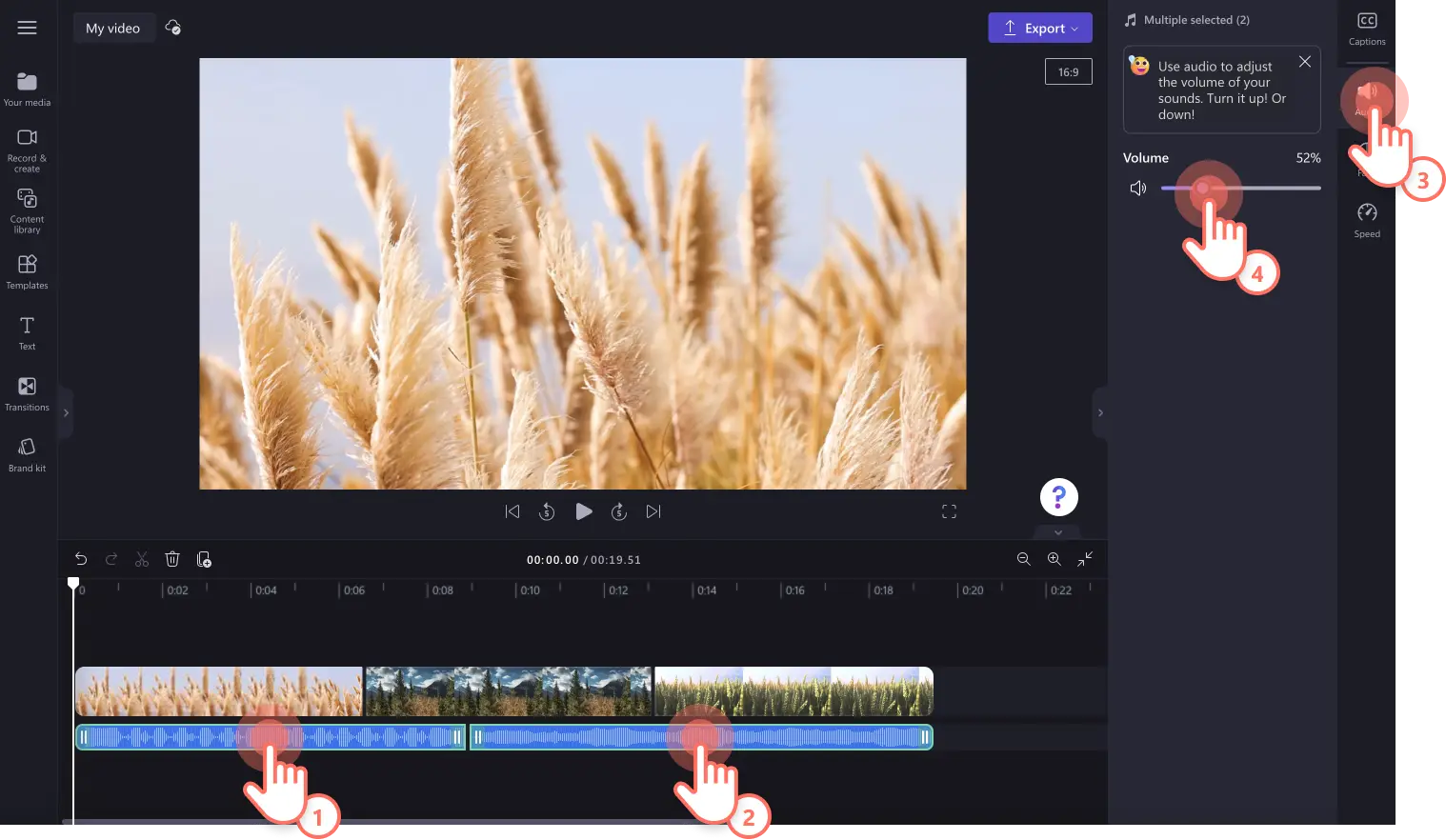Click the Multiple selected (2) label
The height and width of the screenshot is (840, 1446).
tap(1196, 20)
